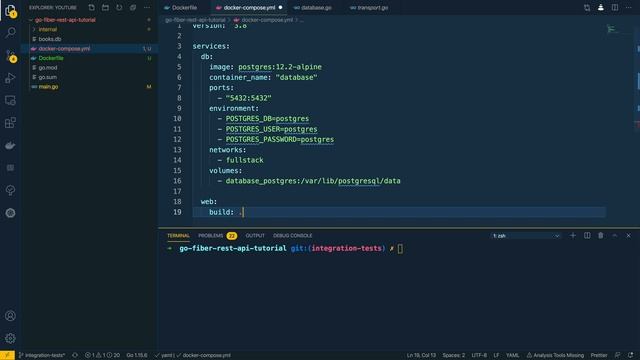Open the OUTPUT panel tab
Screen dimensions: 640x360
click(255, 236)
